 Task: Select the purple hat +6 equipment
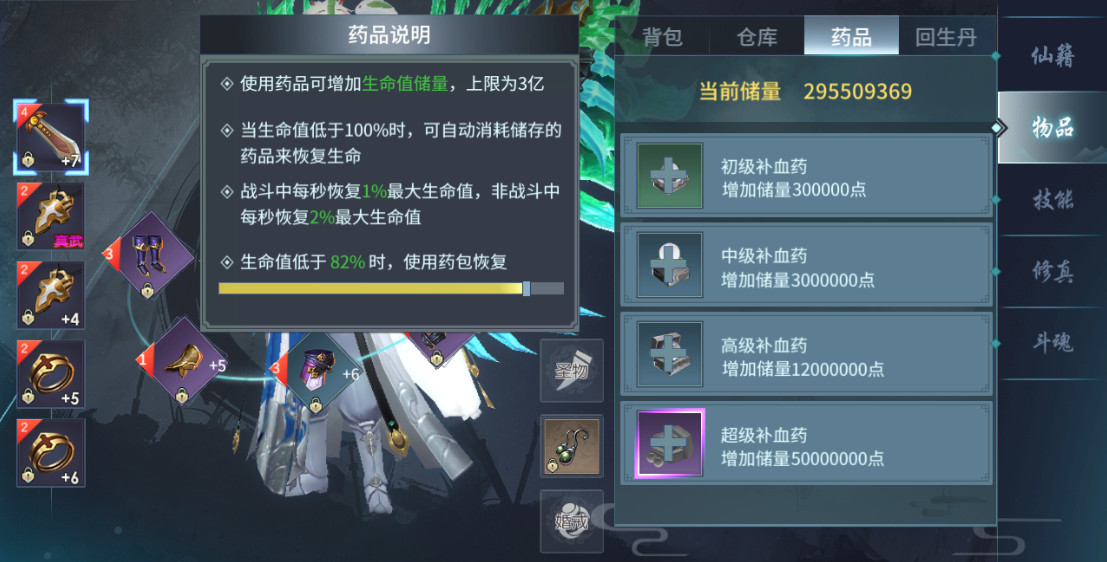click(316, 372)
